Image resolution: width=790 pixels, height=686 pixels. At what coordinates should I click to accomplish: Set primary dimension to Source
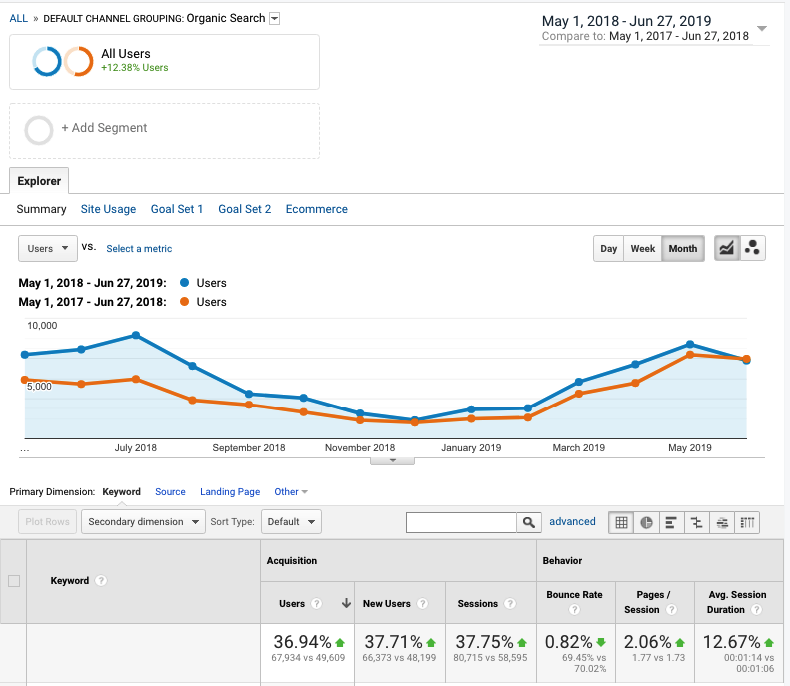[x=170, y=492]
